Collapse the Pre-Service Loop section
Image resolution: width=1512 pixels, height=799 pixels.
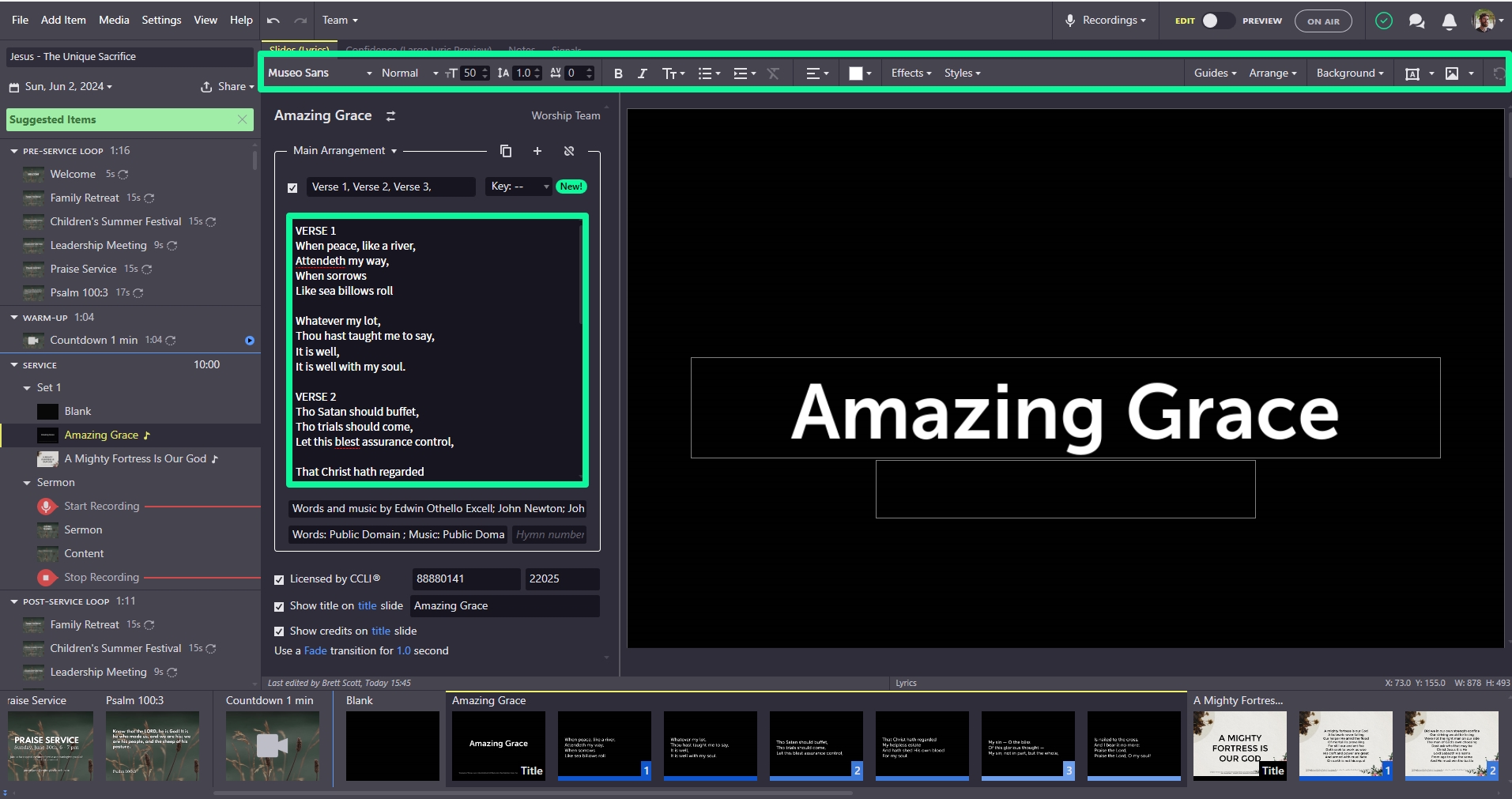(14, 151)
